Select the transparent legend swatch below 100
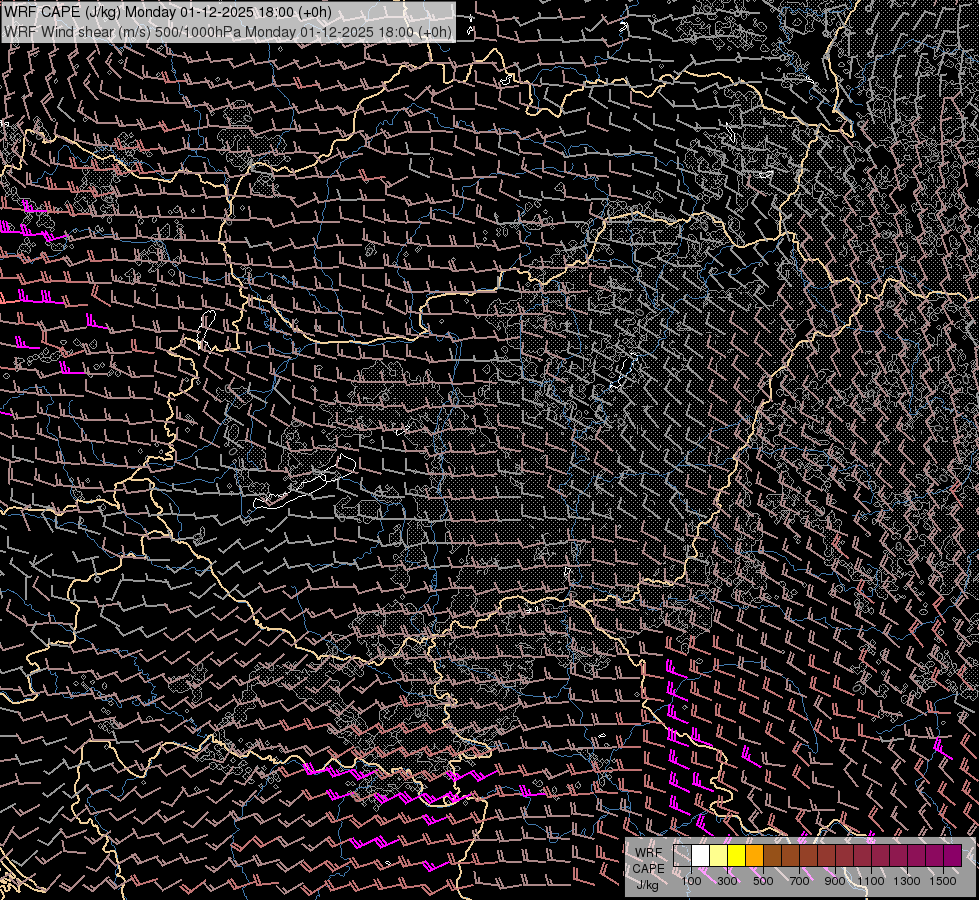The height and width of the screenshot is (900, 979). point(682,855)
